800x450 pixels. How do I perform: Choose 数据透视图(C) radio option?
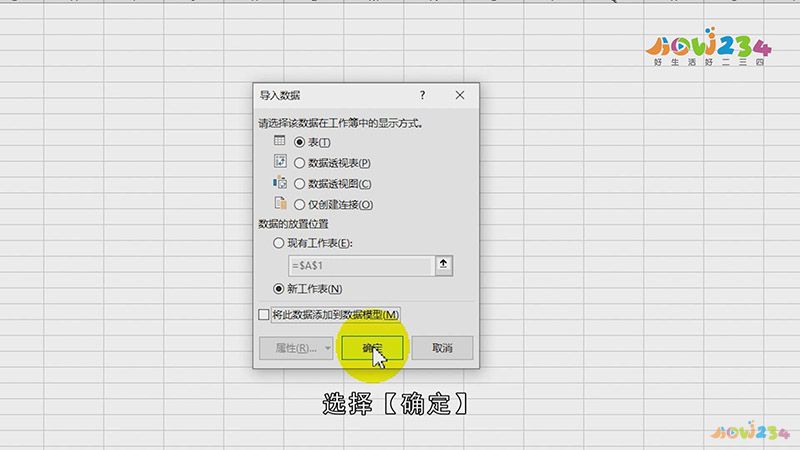(299, 184)
